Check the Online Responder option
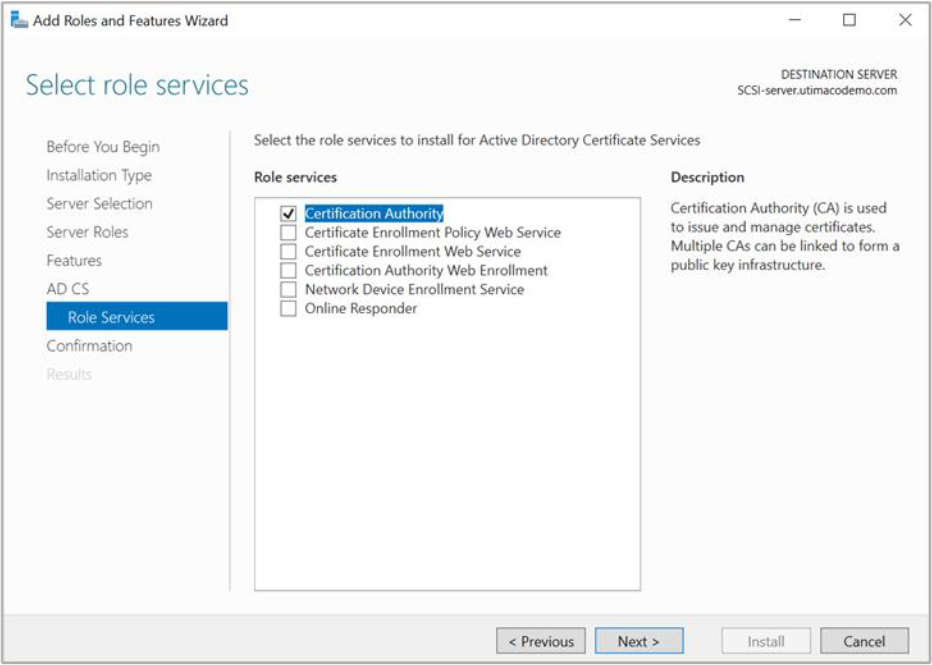 289,309
